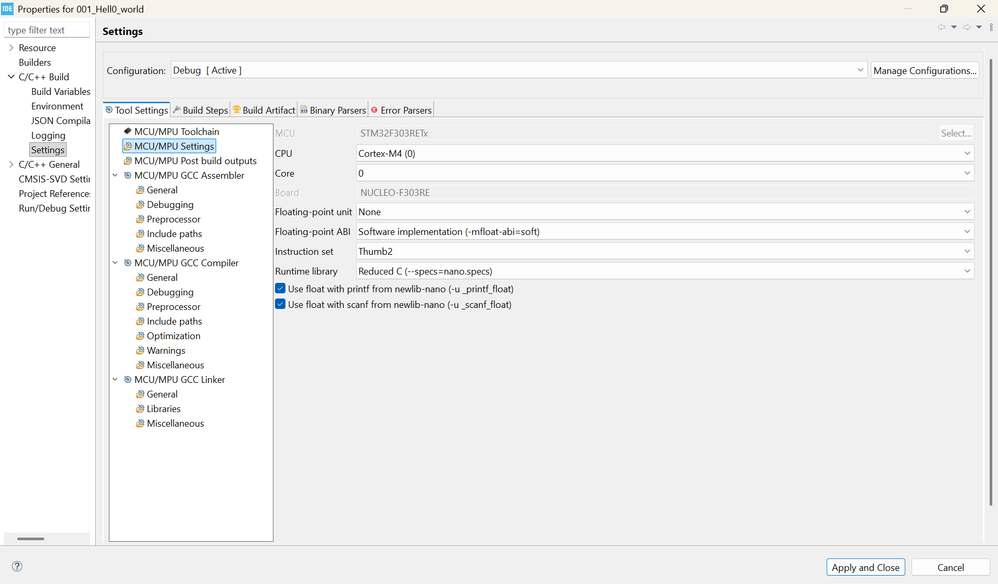Select Compiler Include paths item

[174, 321]
